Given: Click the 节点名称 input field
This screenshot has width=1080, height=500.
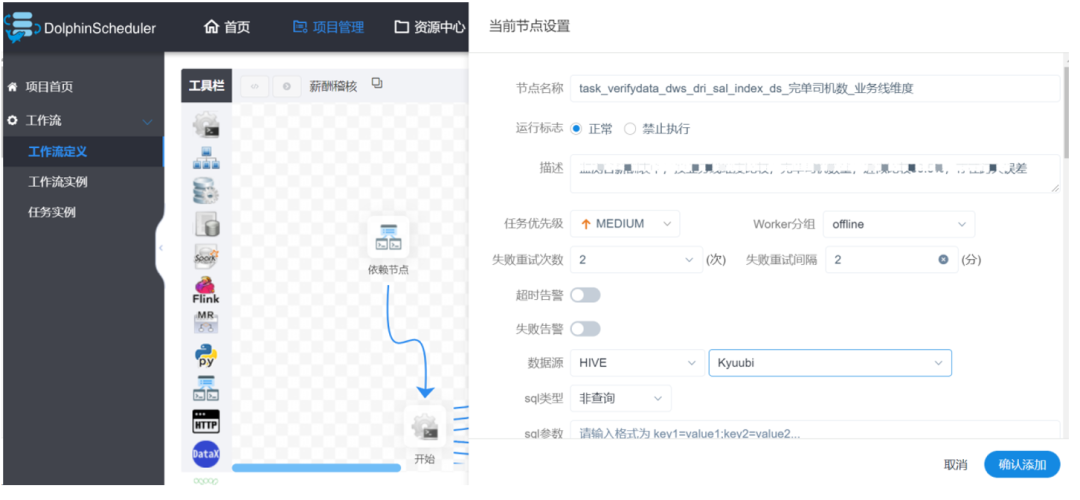Looking at the screenshot, I should point(815,88).
